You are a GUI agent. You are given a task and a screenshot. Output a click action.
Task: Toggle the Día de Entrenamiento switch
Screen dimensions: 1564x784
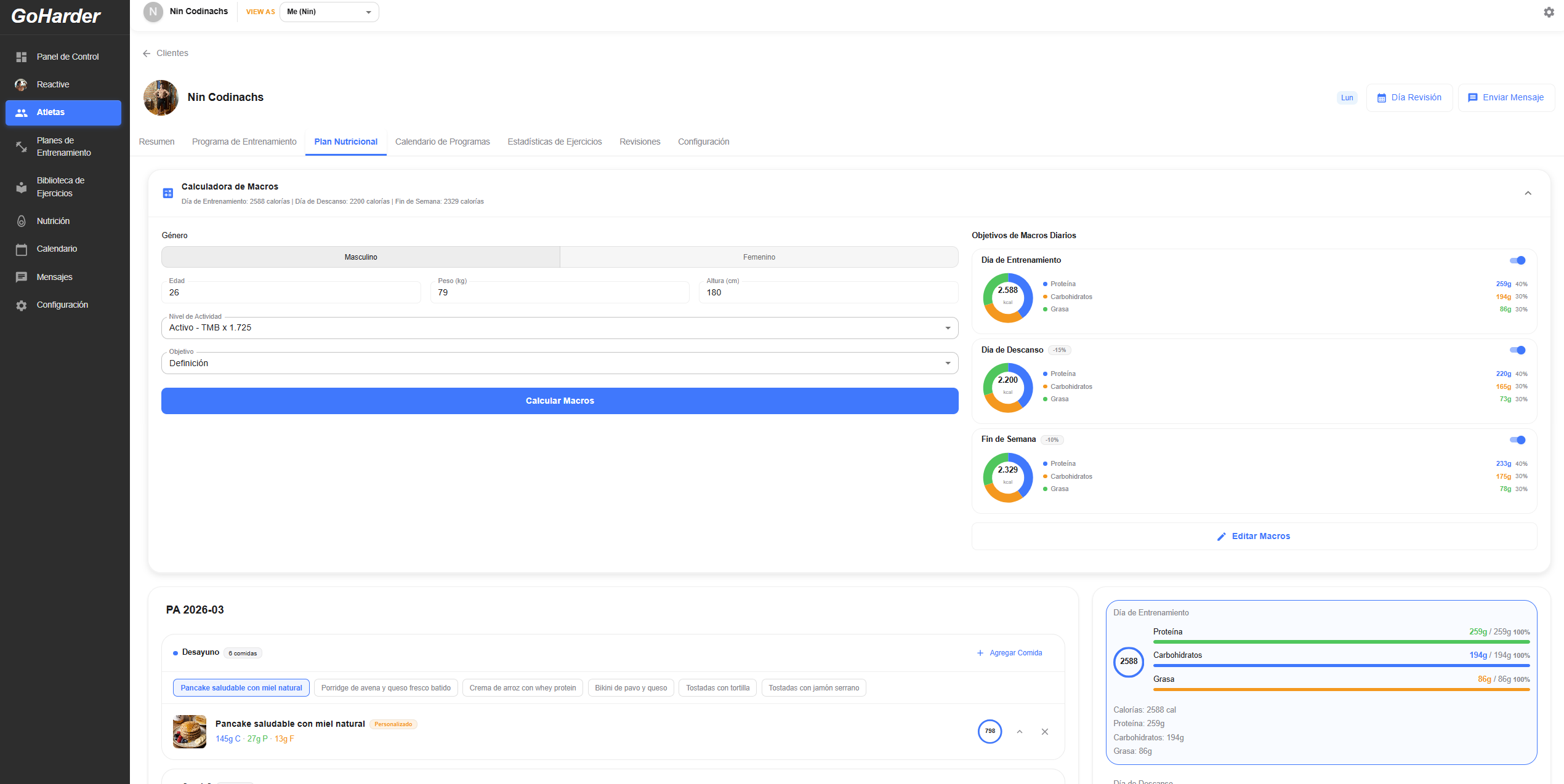tap(1518, 260)
